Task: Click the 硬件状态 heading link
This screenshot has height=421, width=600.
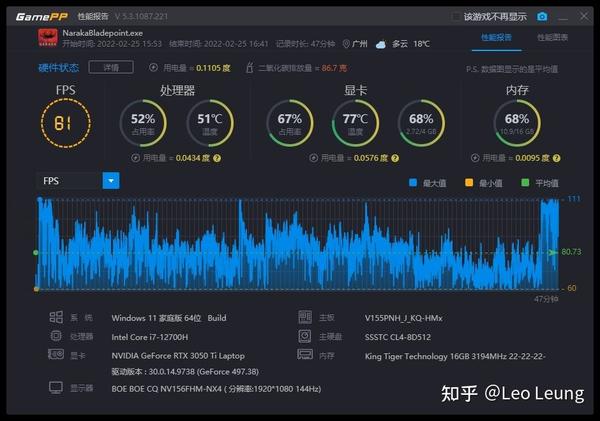Action: [x=59, y=68]
